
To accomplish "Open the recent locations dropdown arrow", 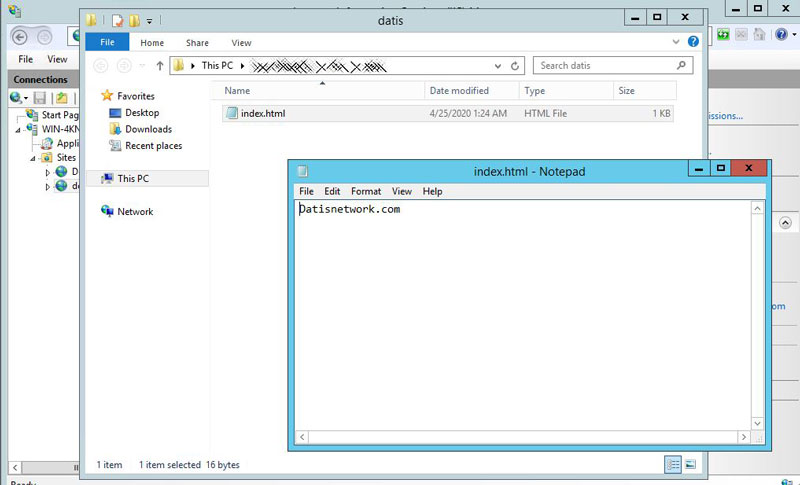I will [x=142, y=66].
